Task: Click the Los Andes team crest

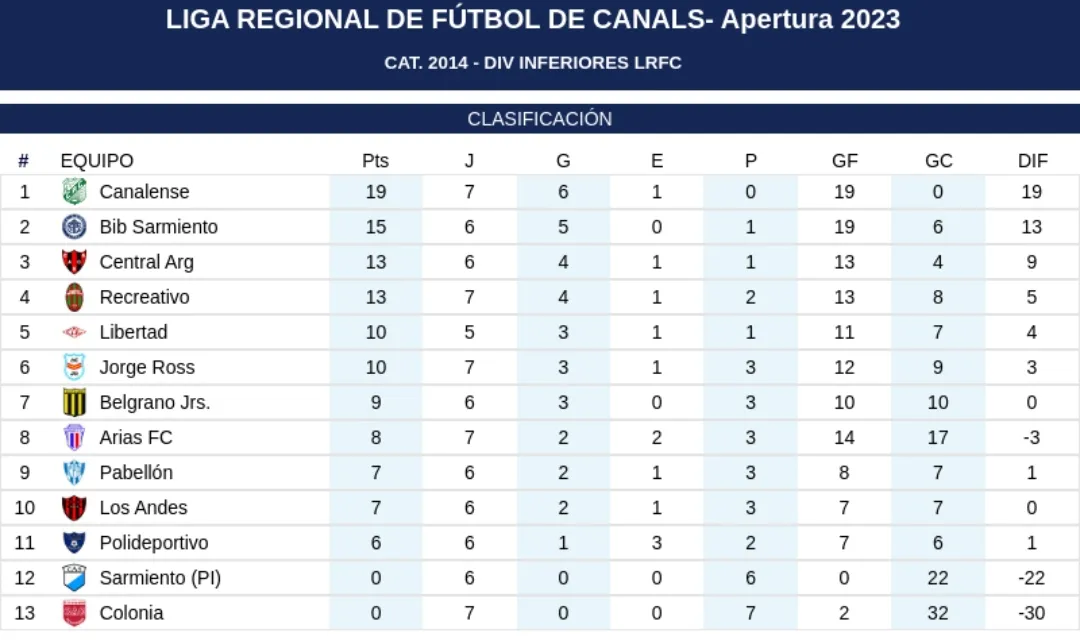Action: (x=75, y=507)
